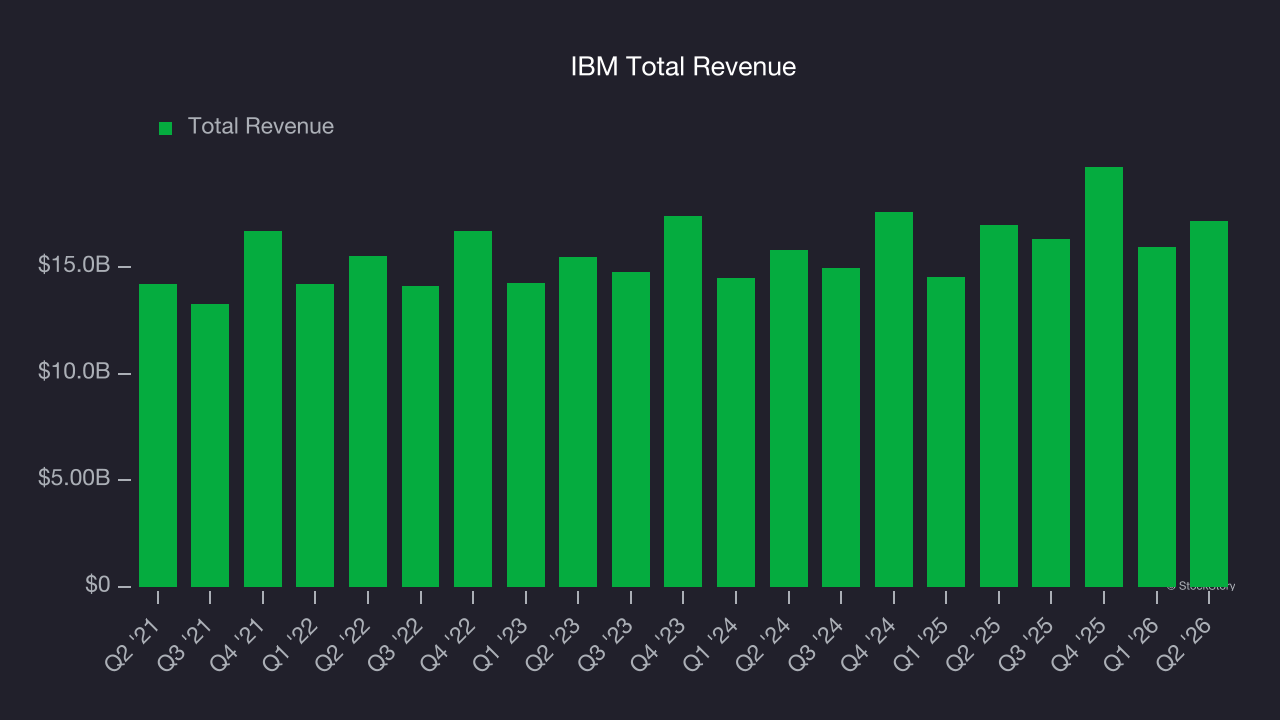Click the Q4 '21 revenue bar
This screenshot has width=1280, height=720.
coord(263,409)
